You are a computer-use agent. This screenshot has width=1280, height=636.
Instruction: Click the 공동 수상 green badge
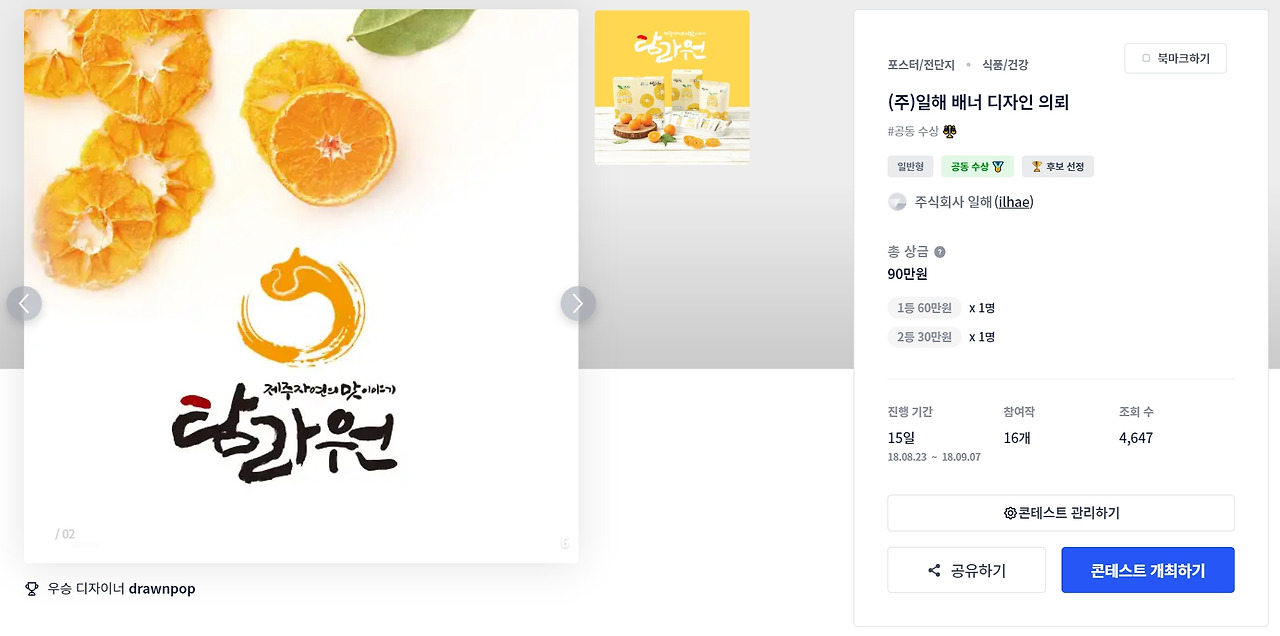(978, 166)
